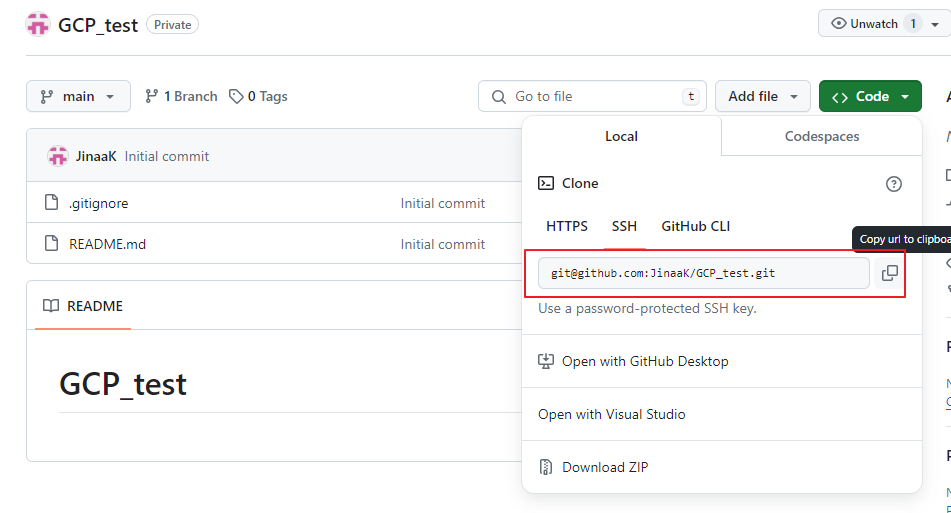
Task: Select the GitHub CLI clone tab
Action: click(696, 226)
